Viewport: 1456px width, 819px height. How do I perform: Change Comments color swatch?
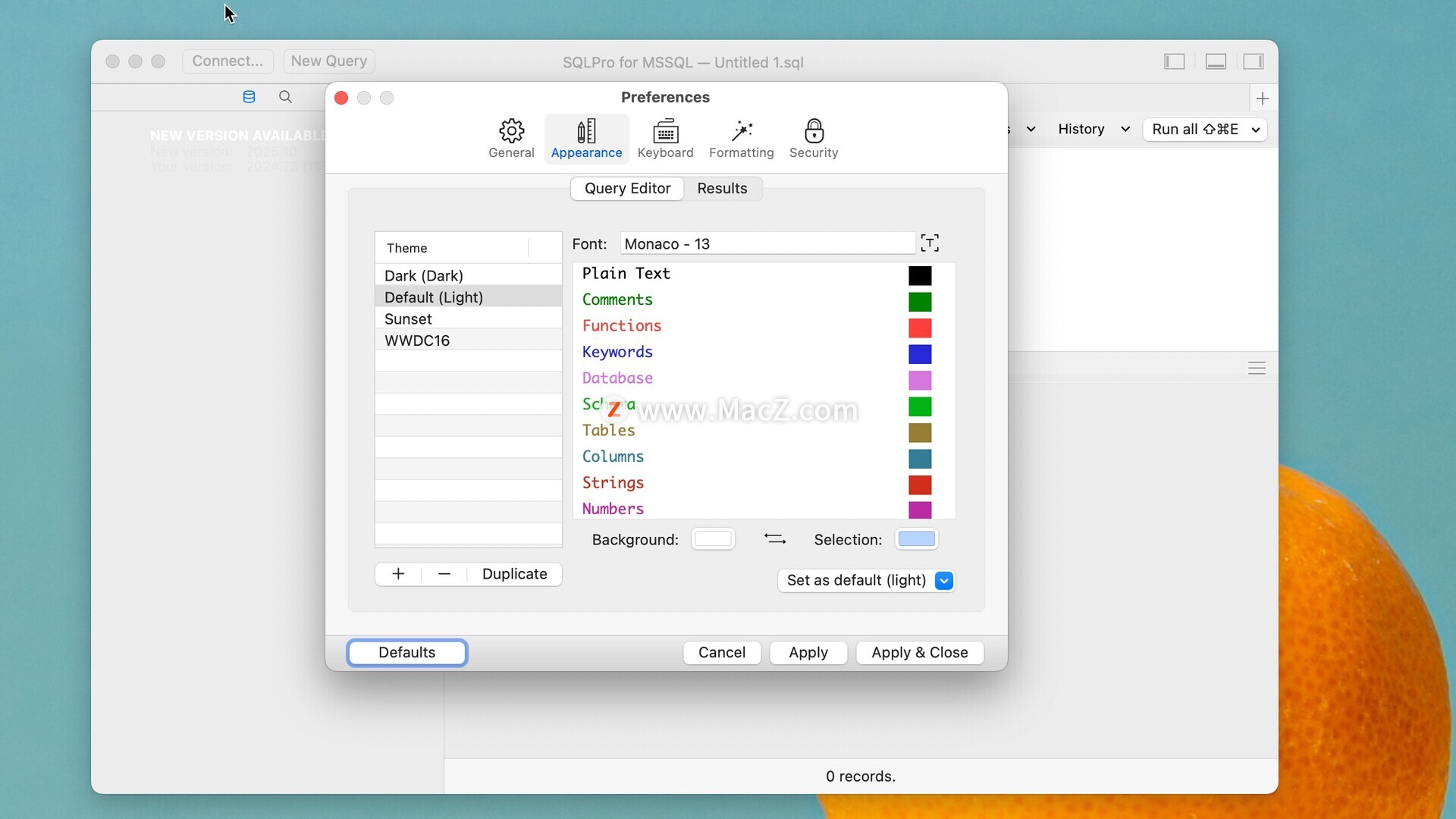pyautogui.click(x=920, y=302)
